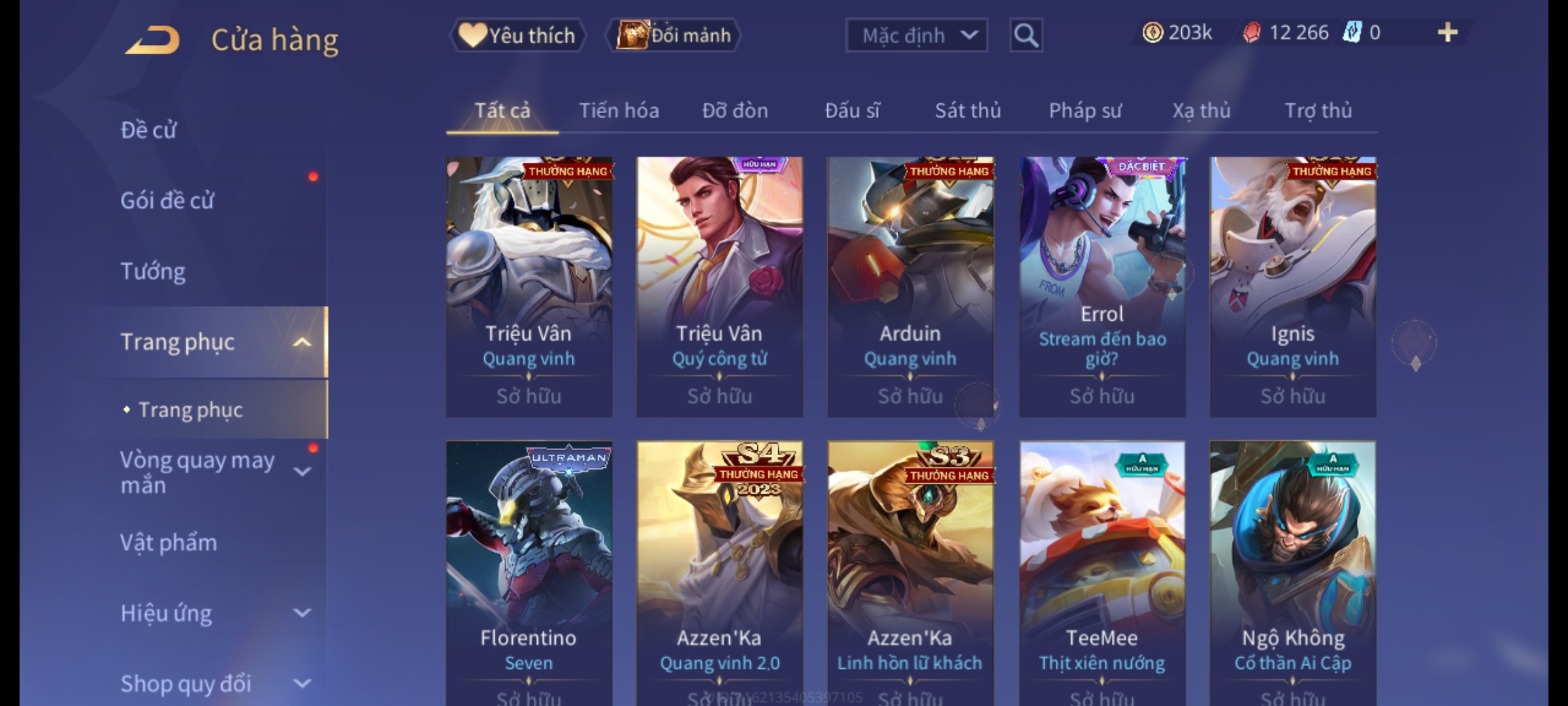Open Đổi mảnh chest exchange
The width and height of the screenshot is (1568, 706).
pyautogui.click(x=674, y=35)
